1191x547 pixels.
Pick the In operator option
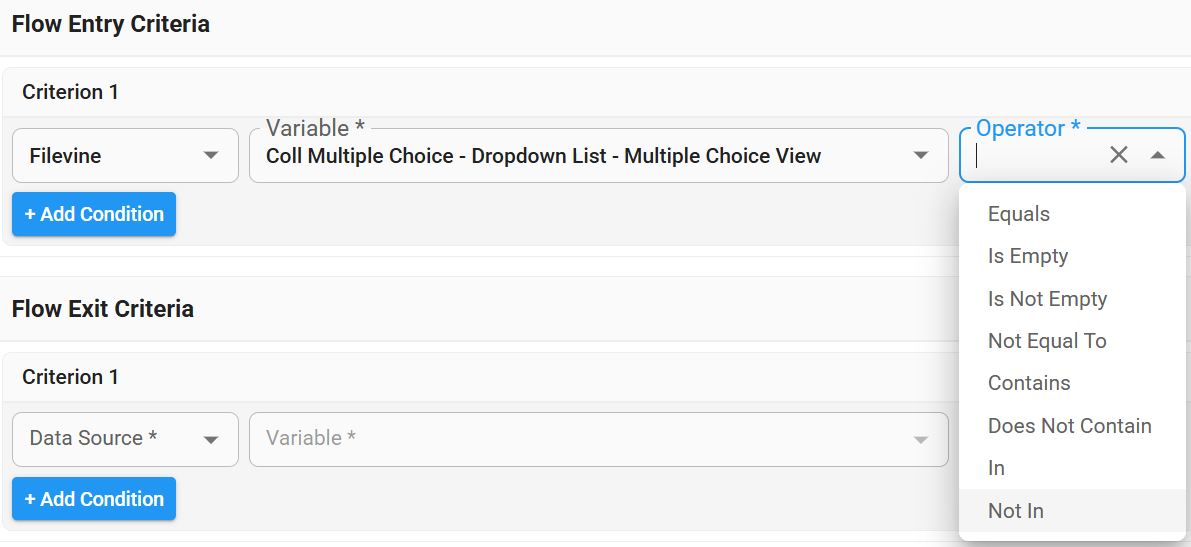997,468
